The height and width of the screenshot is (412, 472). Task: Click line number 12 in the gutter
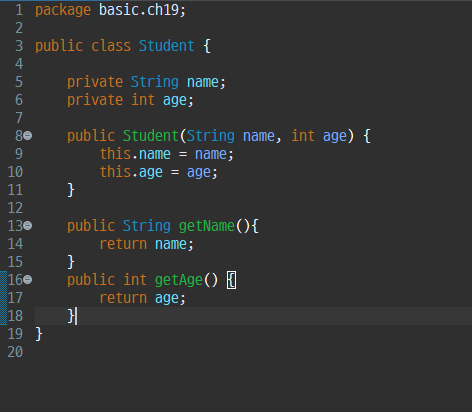point(15,208)
